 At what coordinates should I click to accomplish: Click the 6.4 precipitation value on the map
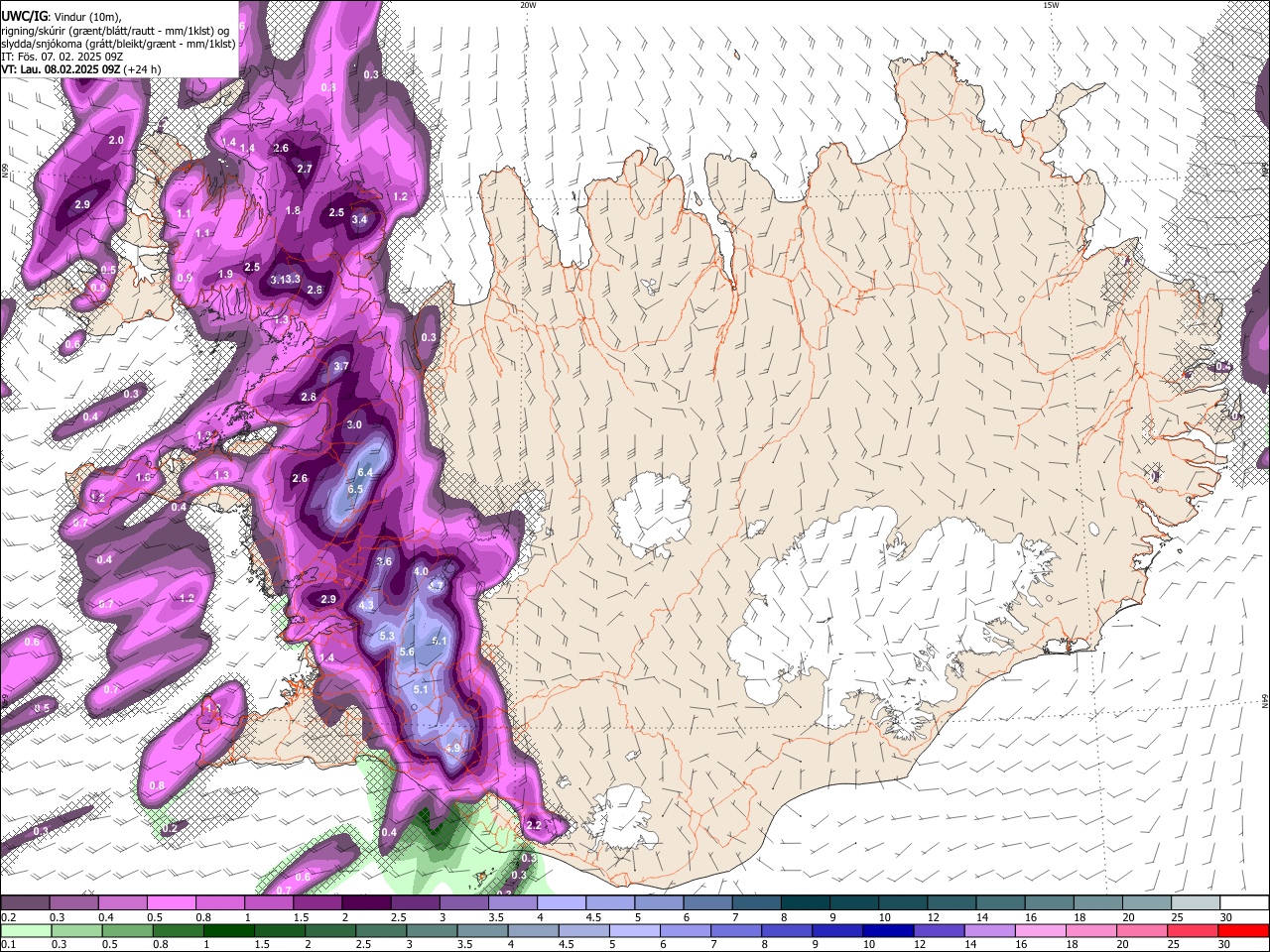click(x=365, y=473)
